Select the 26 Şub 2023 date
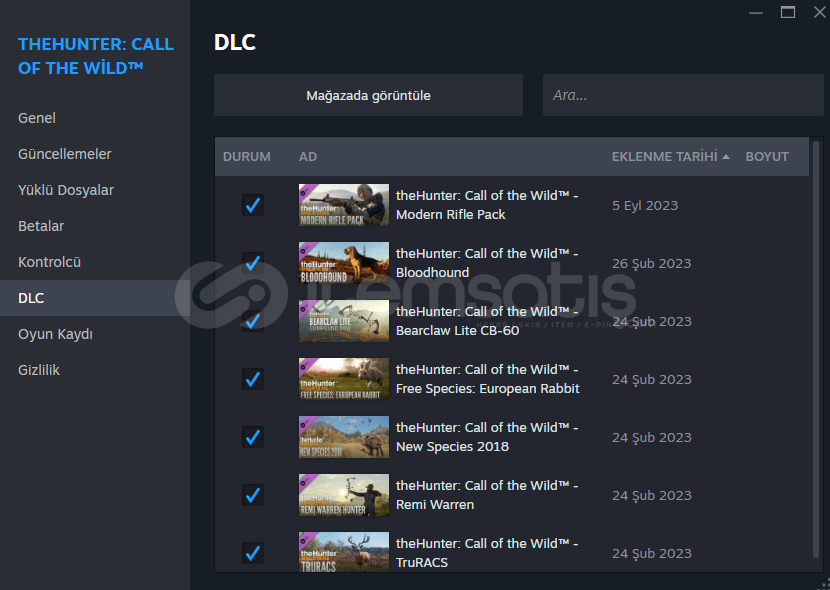Viewport: 830px width, 590px height. coord(652,264)
